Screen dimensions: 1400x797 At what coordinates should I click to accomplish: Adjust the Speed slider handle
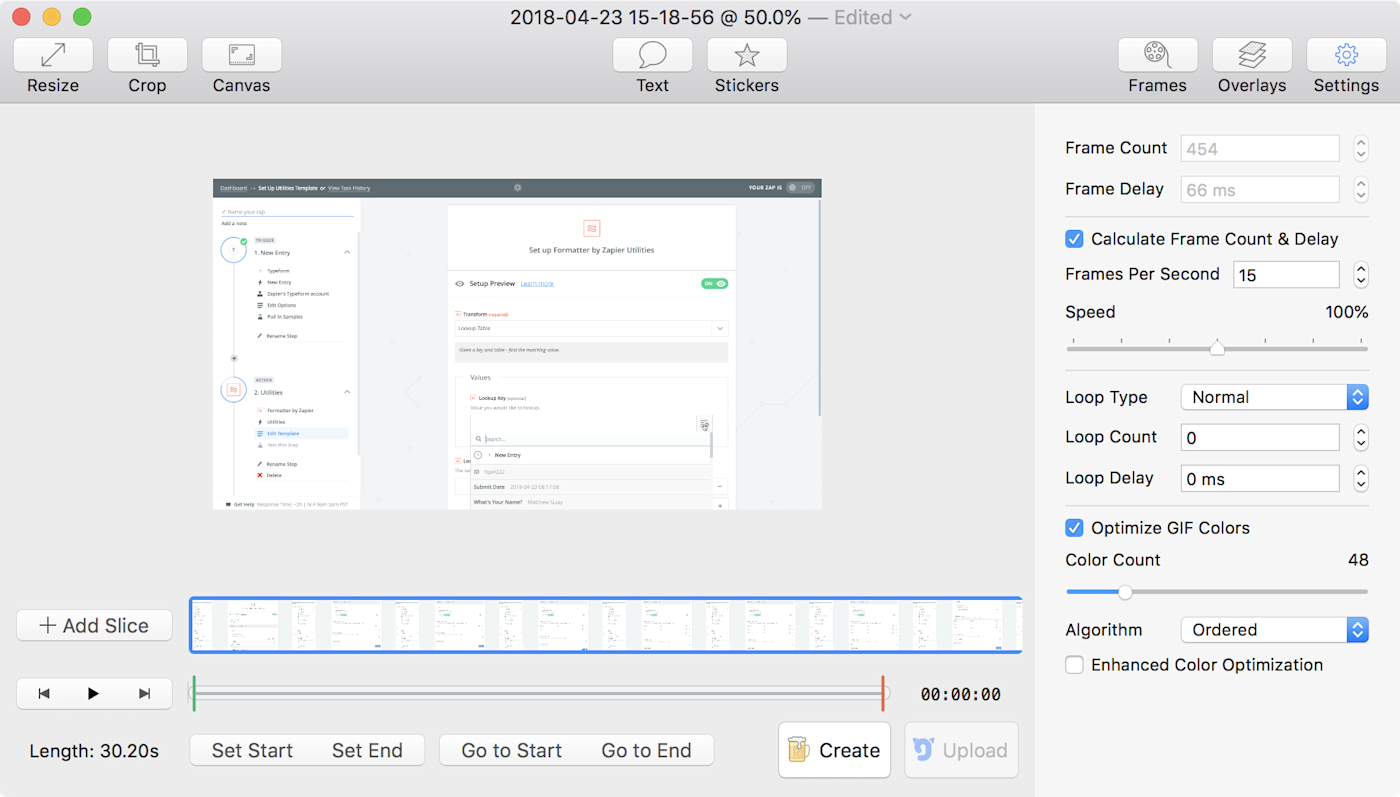[1217, 347]
